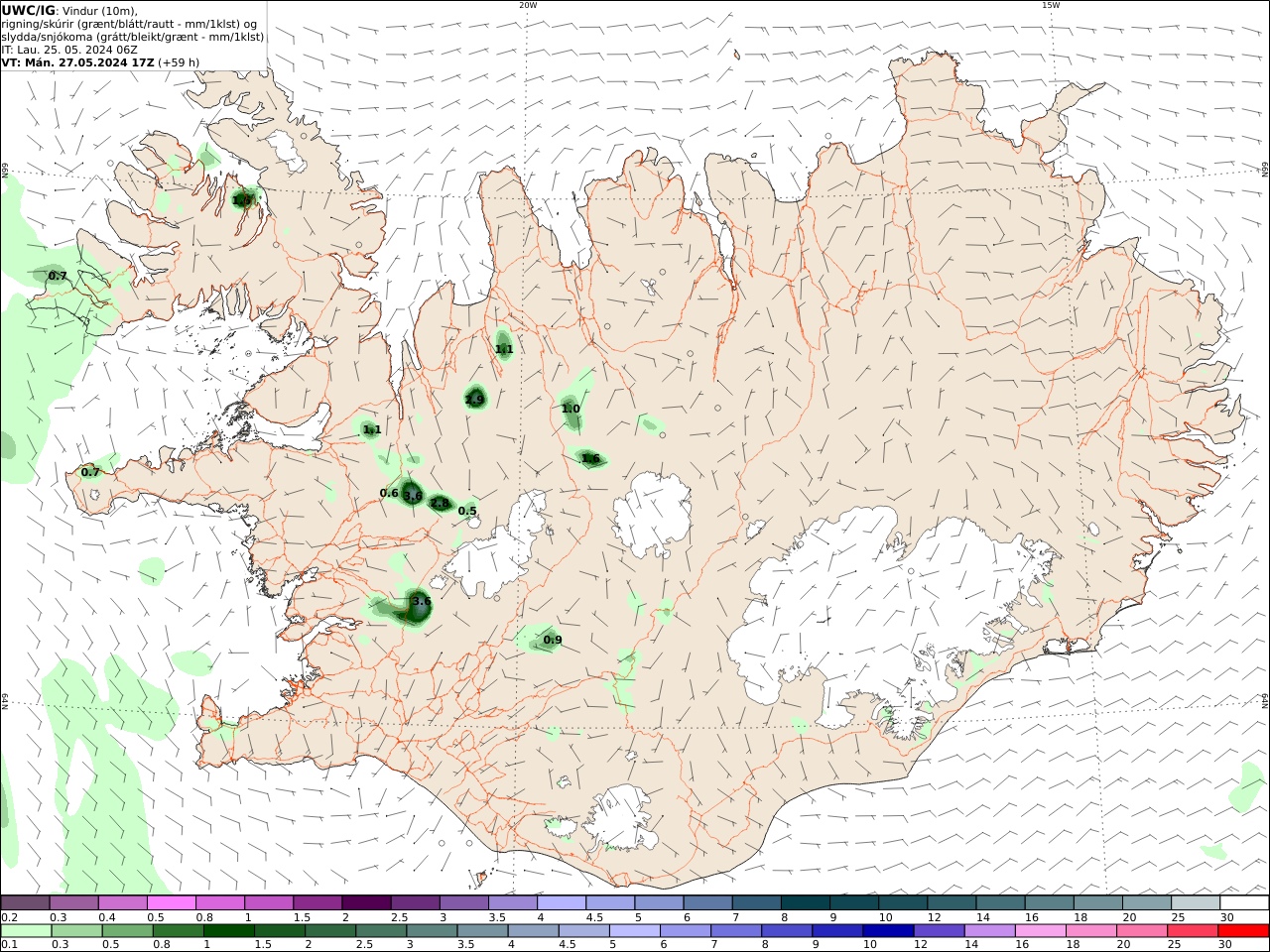
Task: Click the 2.9 precipitation value label
Action: click(475, 400)
